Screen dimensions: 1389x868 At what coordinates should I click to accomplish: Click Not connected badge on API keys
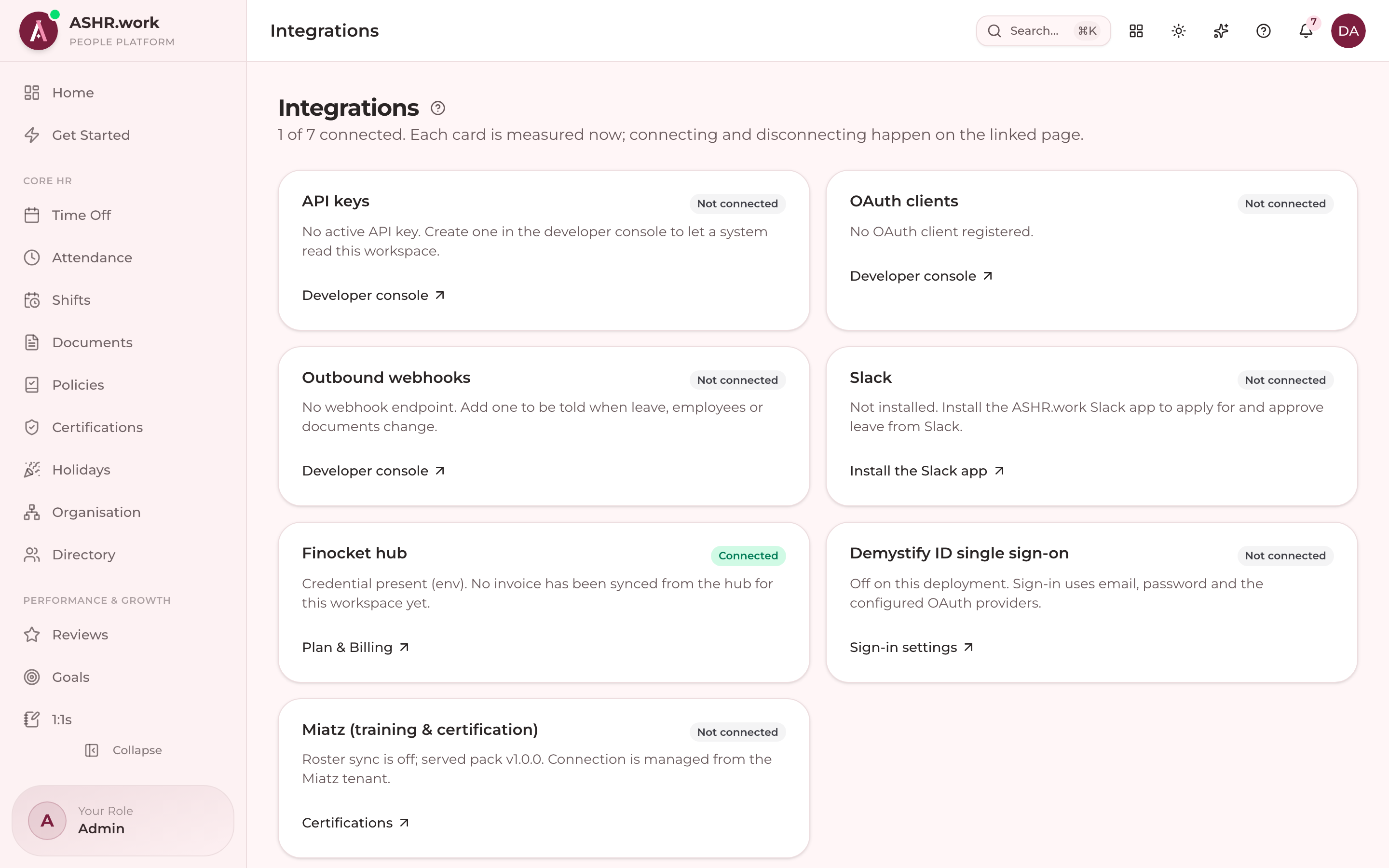[737, 204]
